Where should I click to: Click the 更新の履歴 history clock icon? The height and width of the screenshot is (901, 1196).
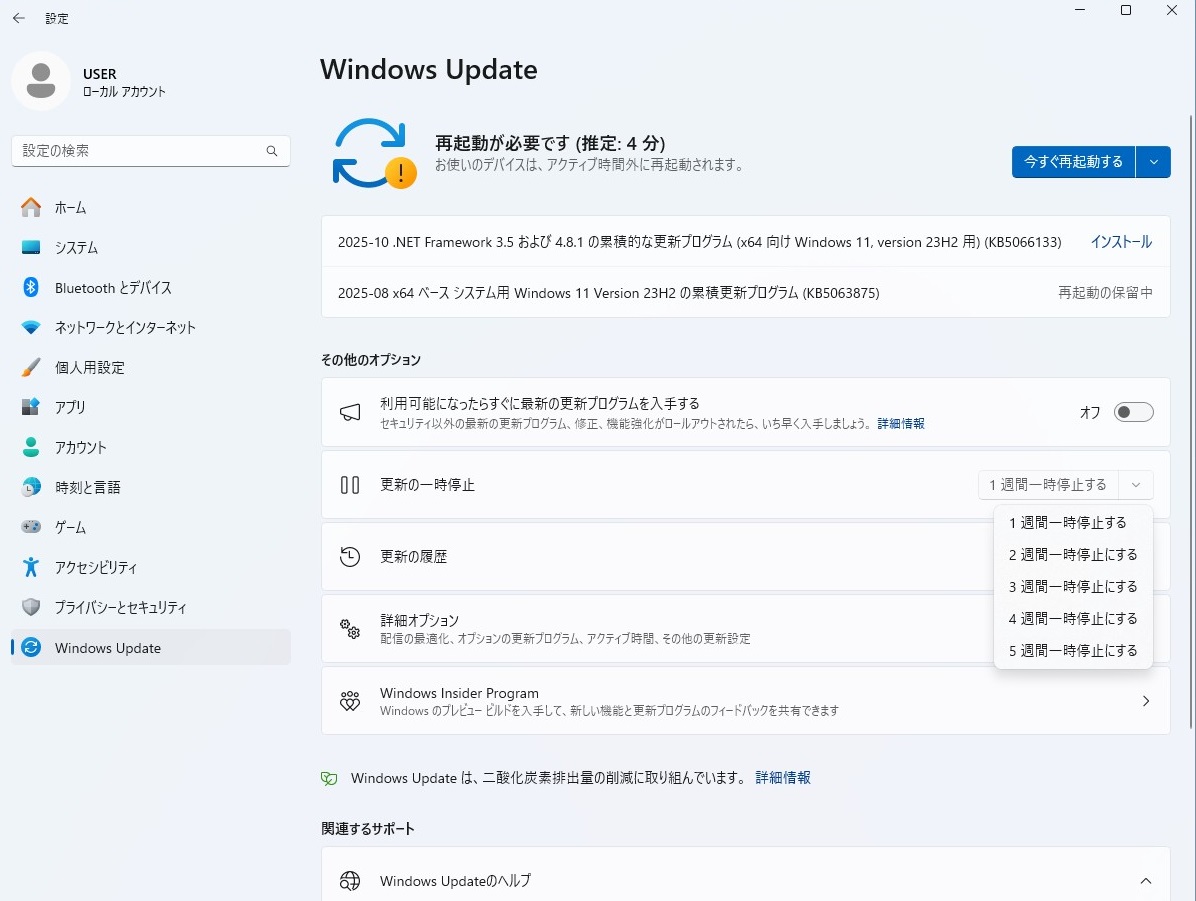pyautogui.click(x=350, y=557)
